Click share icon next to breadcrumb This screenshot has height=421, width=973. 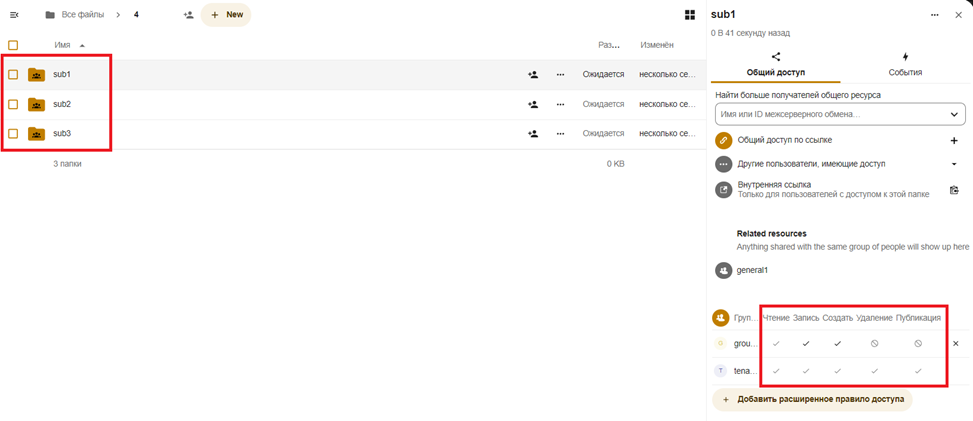click(x=188, y=15)
